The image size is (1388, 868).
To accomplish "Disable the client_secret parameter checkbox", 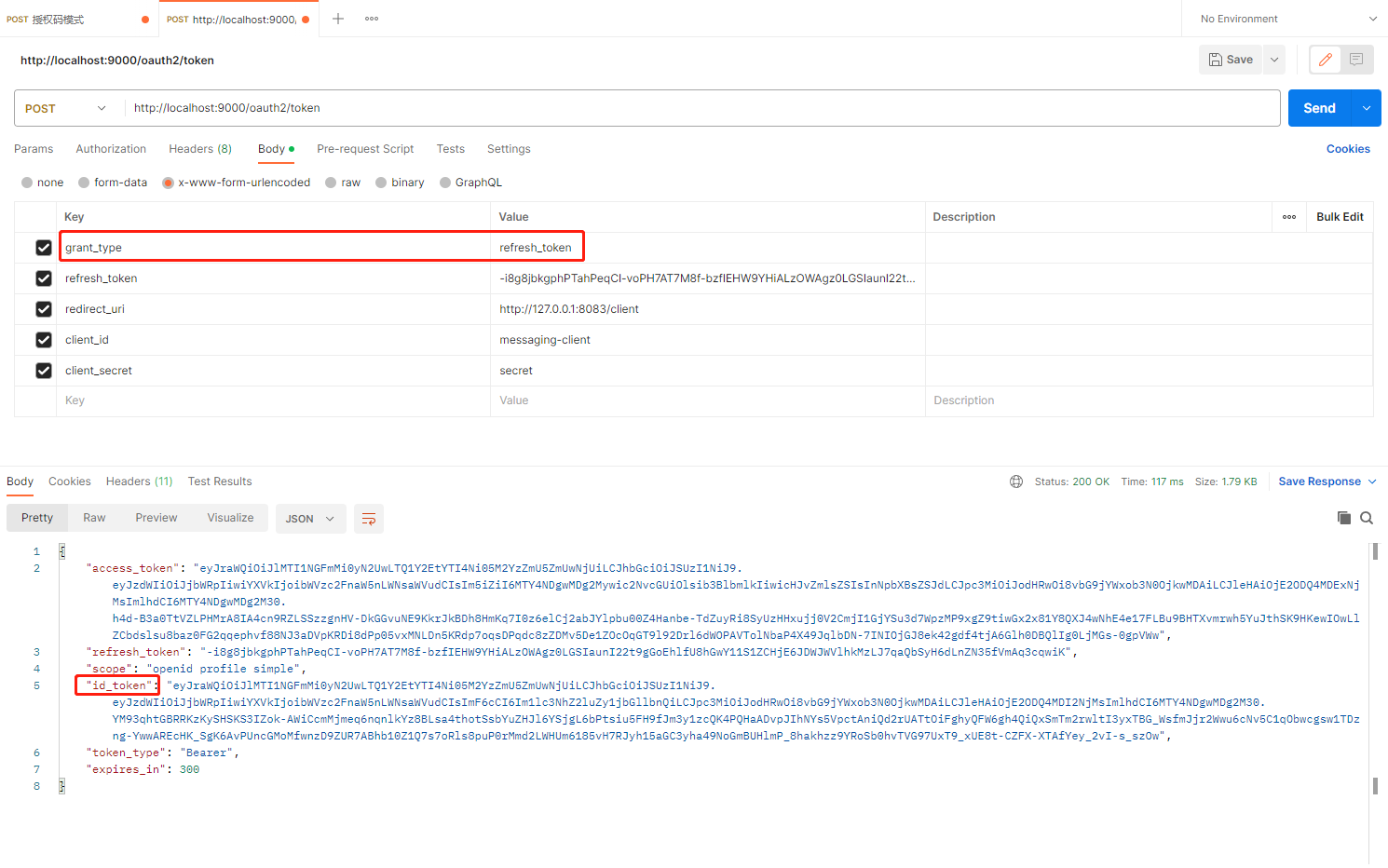I will click(x=43, y=370).
